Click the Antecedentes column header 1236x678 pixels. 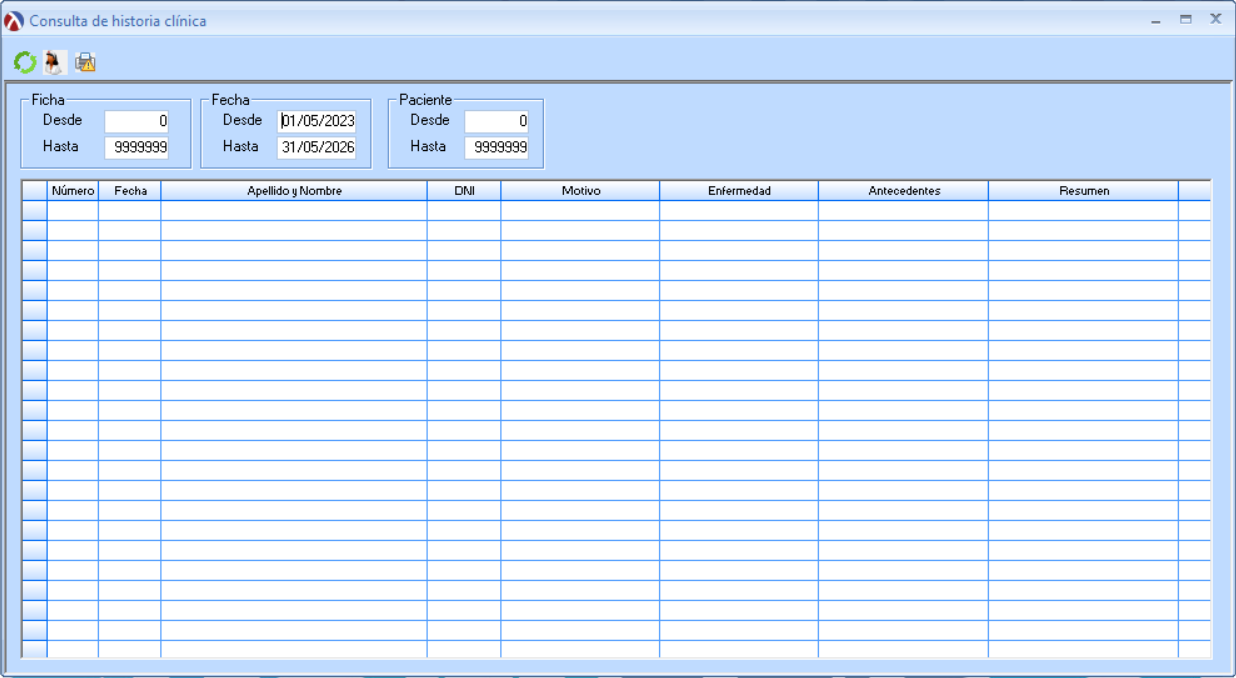[904, 191]
